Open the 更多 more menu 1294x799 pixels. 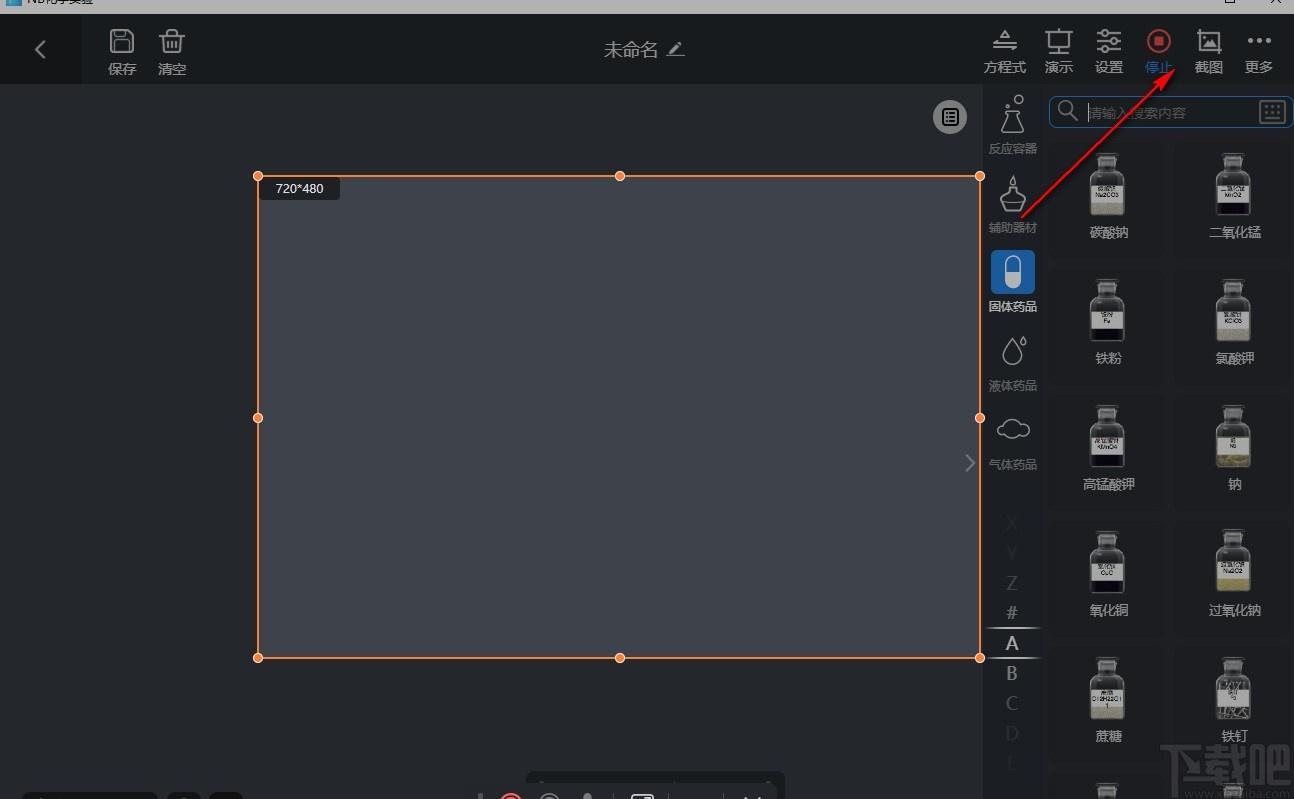(x=1259, y=51)
